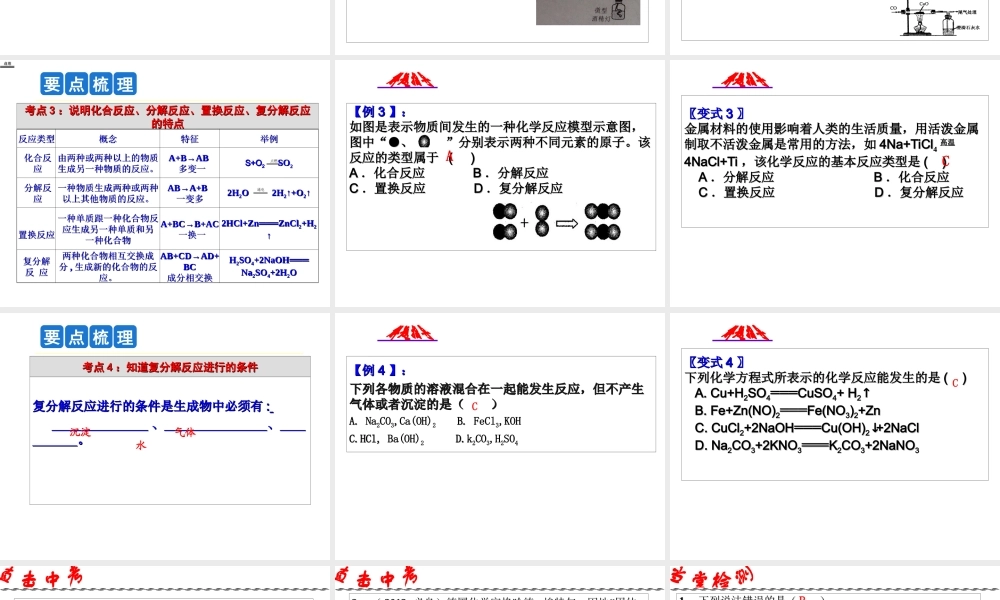This screenshot has height=600, width=1000.
Task: Click option D. K₂CO₃, H₂SO₄
Action: [487, 439]
